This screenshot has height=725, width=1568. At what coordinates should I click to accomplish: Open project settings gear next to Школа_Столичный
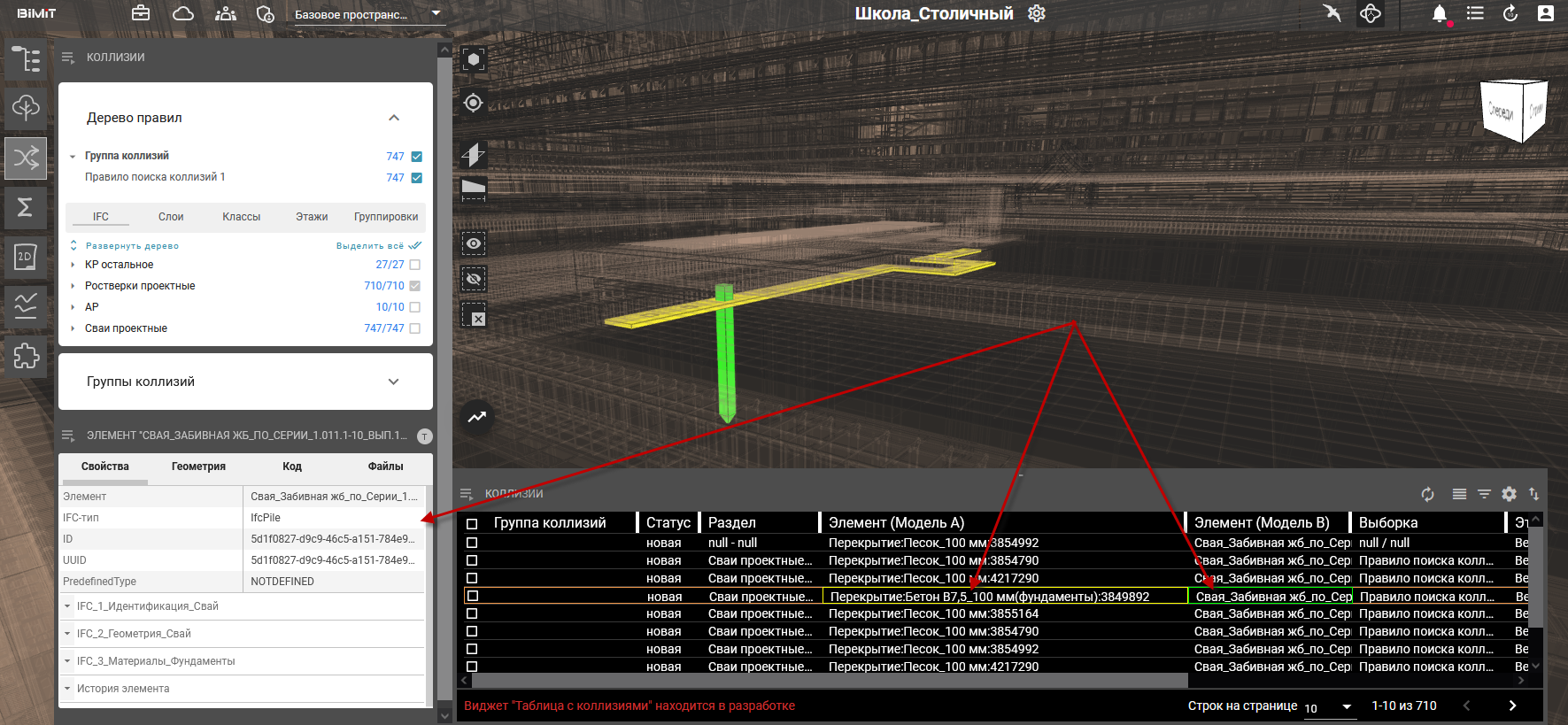(x=1037, y=13)
